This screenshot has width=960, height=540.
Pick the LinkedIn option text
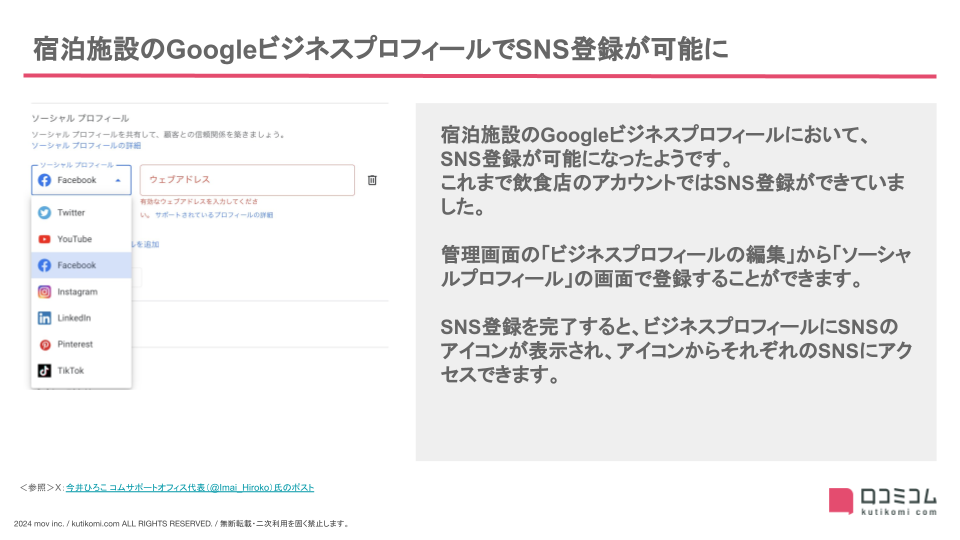(74, 318)
